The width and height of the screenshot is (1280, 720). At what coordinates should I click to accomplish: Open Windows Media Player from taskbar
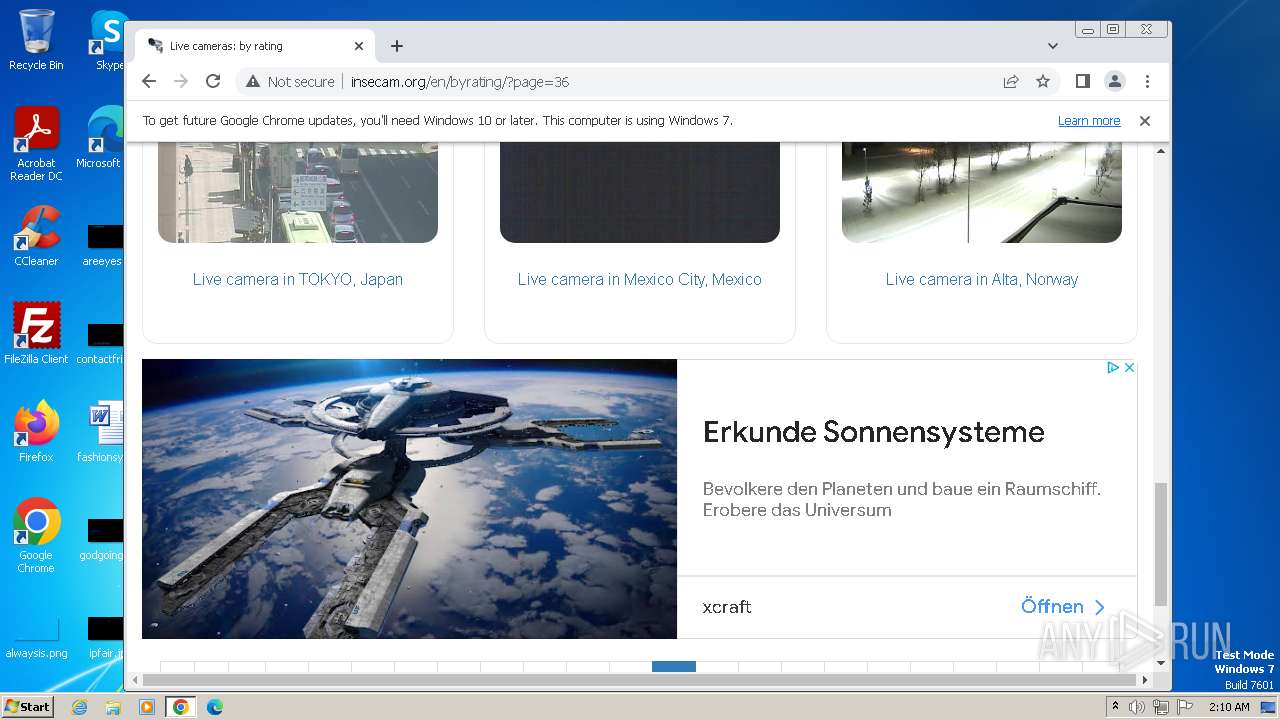coord(147,707)
